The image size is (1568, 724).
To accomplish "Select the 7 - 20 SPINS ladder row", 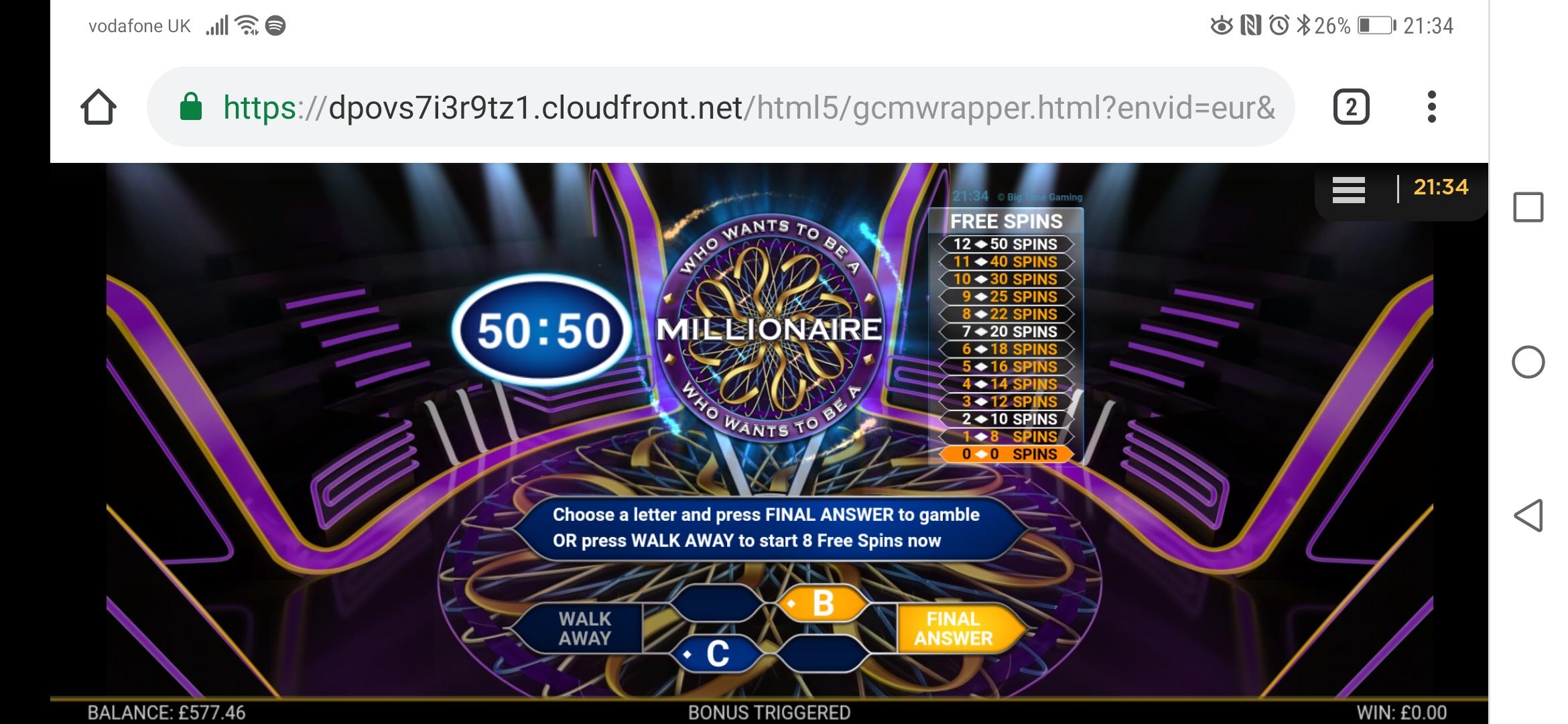I will coord(1005,331).
